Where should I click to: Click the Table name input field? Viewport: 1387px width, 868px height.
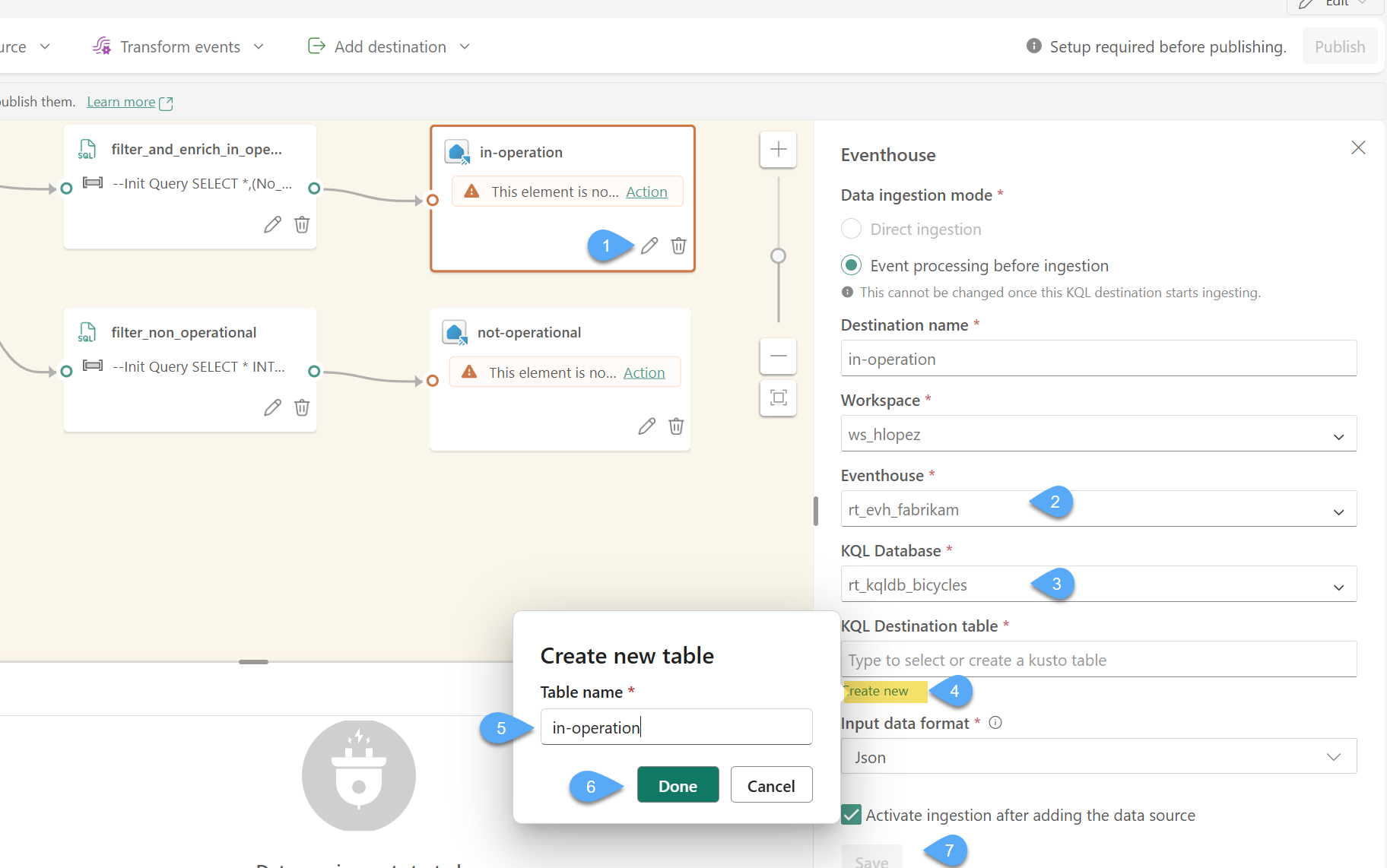[676, 727]
